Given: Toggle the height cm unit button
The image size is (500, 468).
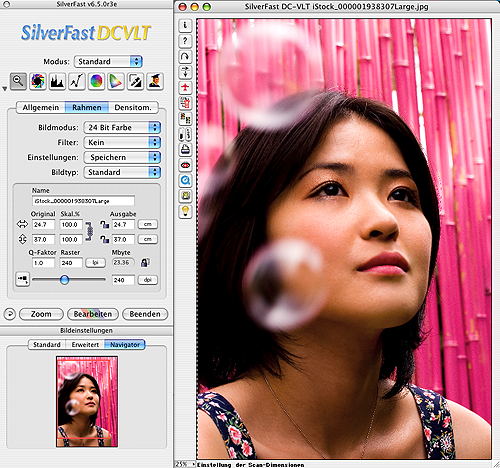Looking at the screenshot, I should [x=148, y=239].
